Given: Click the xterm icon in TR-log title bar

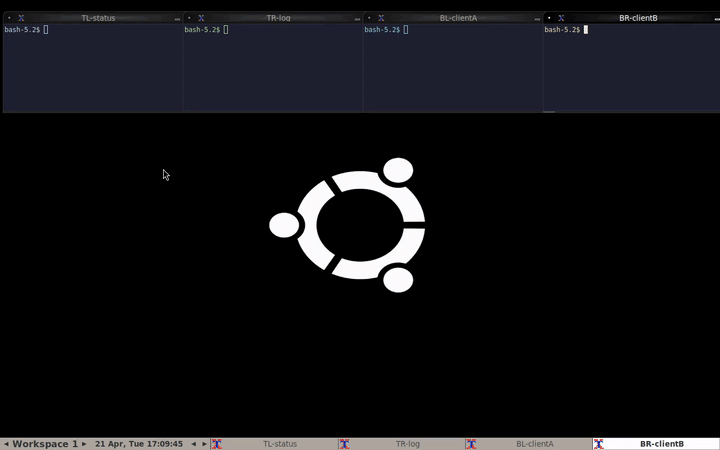Looking at the screenshot, I should (x=201, y=18).
